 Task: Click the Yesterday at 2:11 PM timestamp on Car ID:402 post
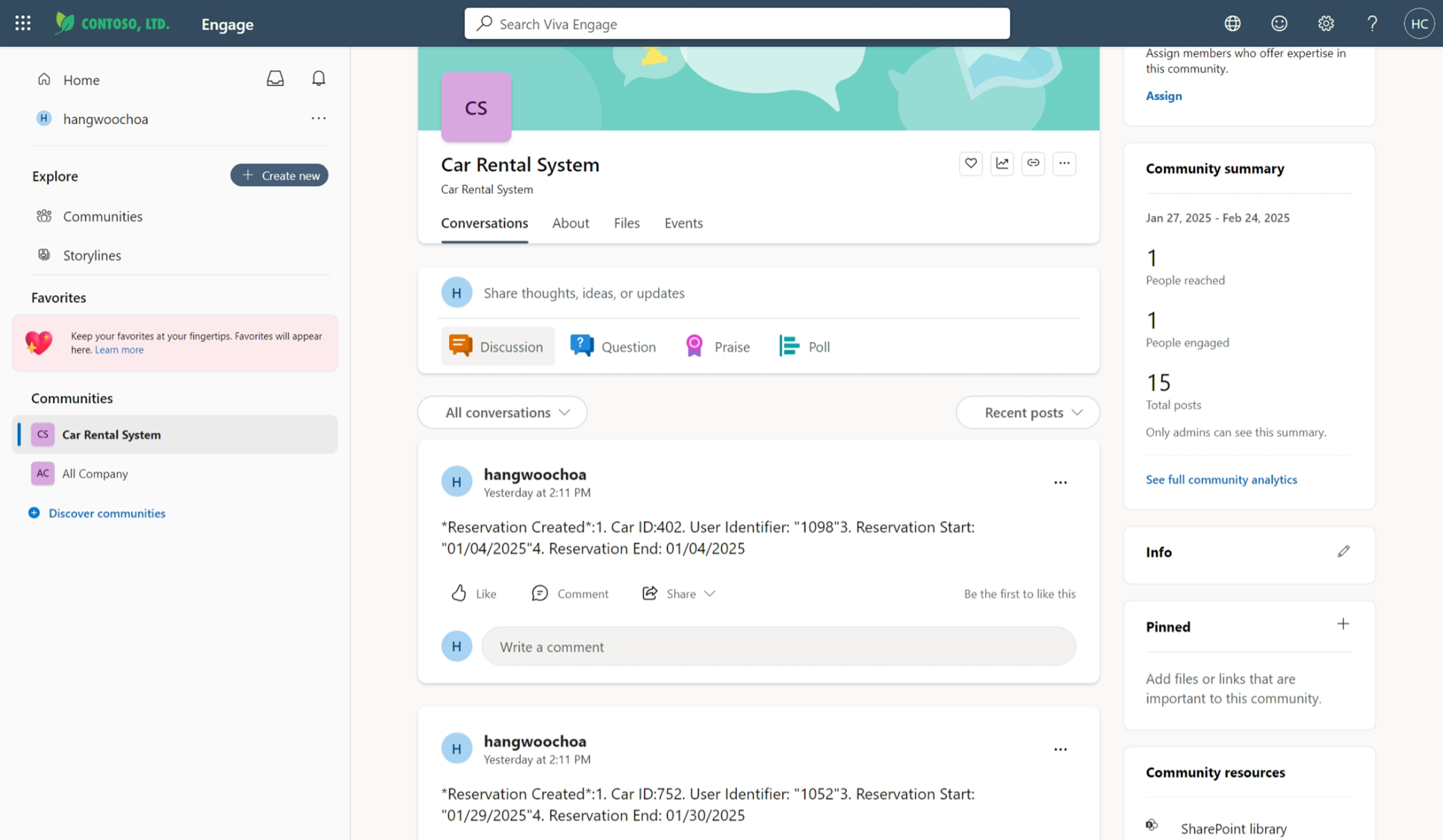click(537, 493)
